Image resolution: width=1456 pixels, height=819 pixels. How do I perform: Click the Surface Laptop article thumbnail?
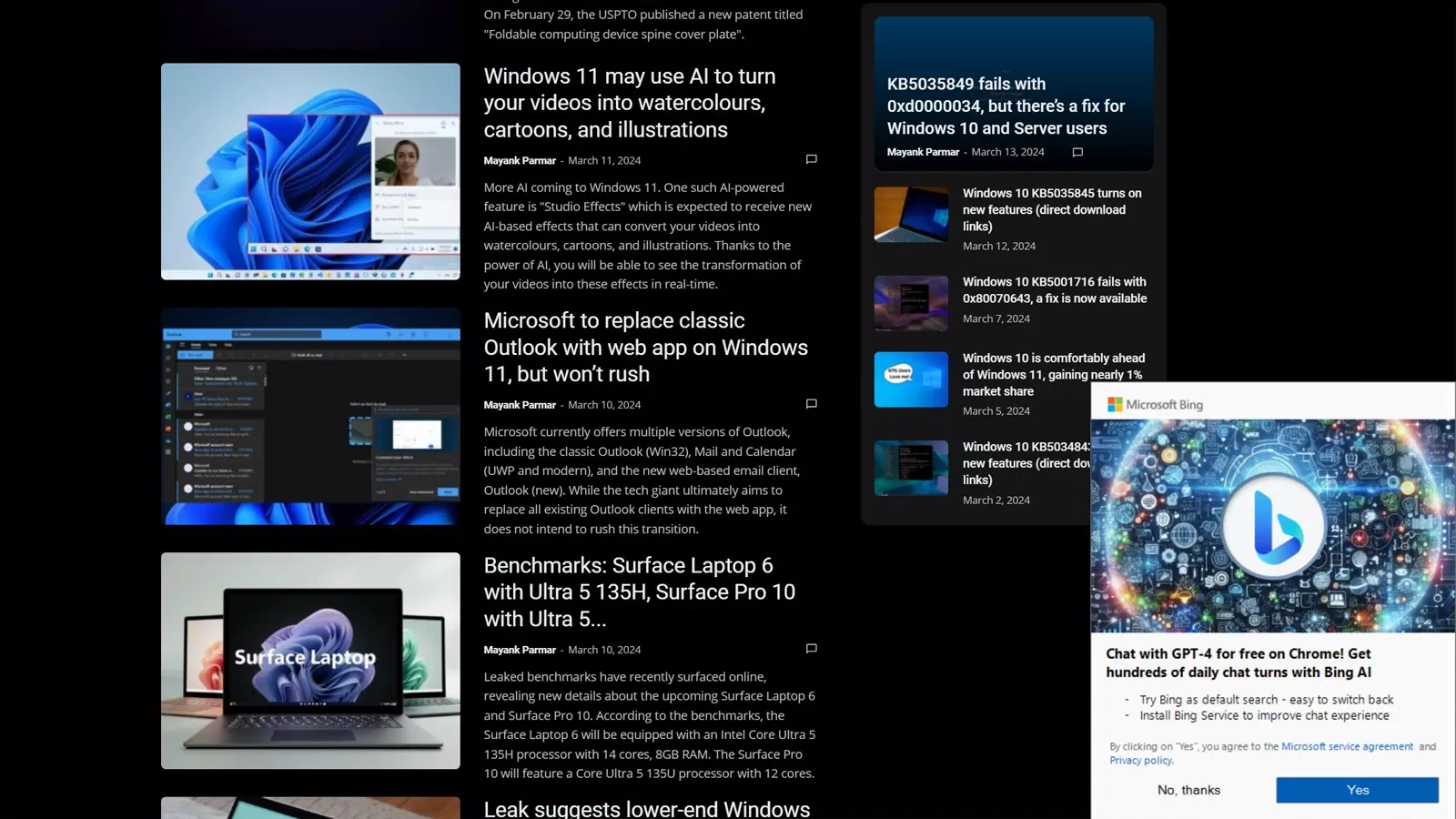pos(310,661)
